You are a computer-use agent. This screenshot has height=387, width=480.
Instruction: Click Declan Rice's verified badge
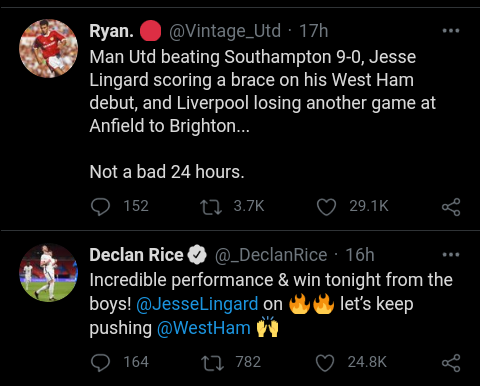197,255
